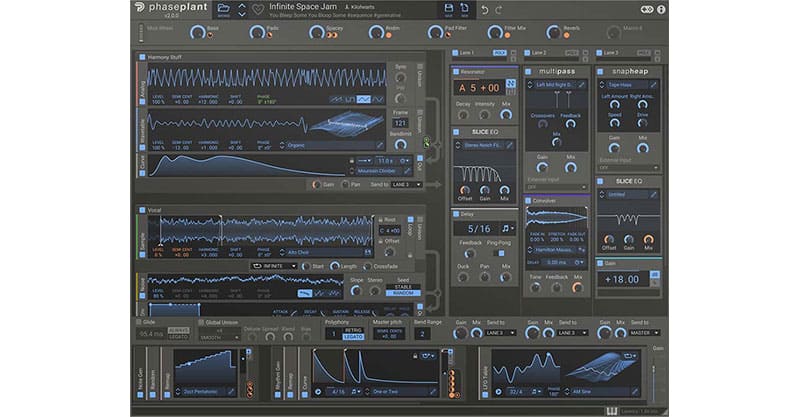Screen dimensions: 800x417
Task: Enable the Glide checkbox
Action: pos(139,323)
